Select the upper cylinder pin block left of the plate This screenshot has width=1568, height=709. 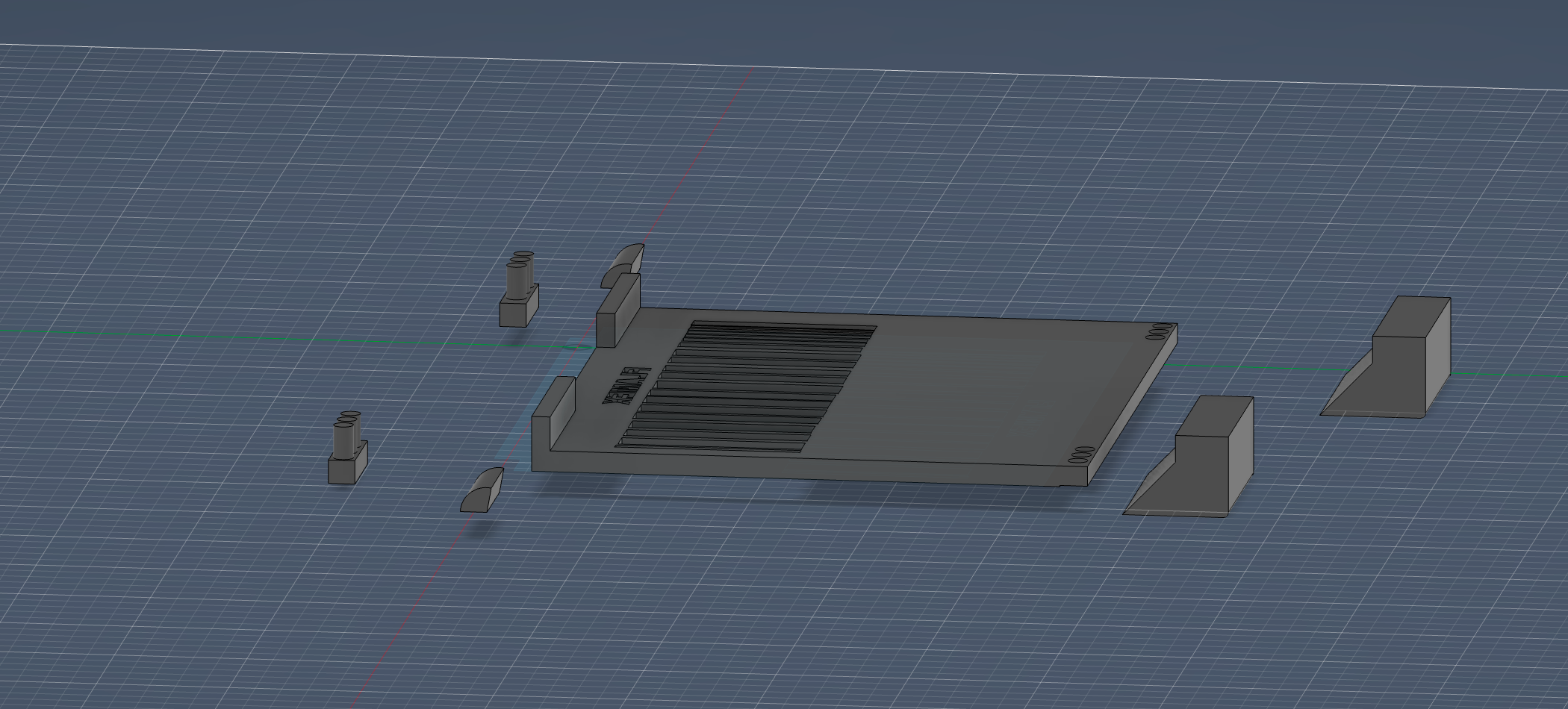[x=519, y=289]
